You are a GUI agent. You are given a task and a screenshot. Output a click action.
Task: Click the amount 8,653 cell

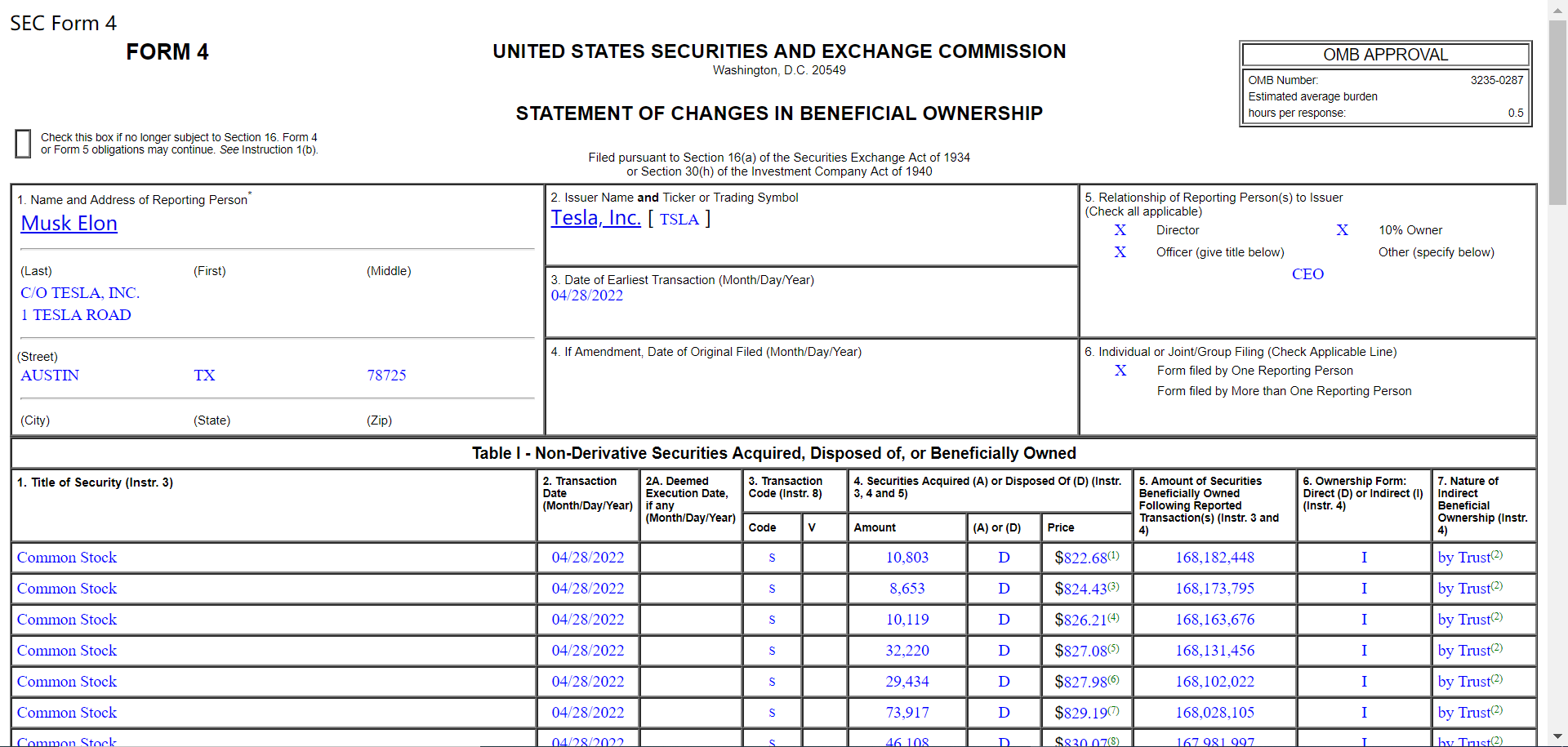point(907,589)
